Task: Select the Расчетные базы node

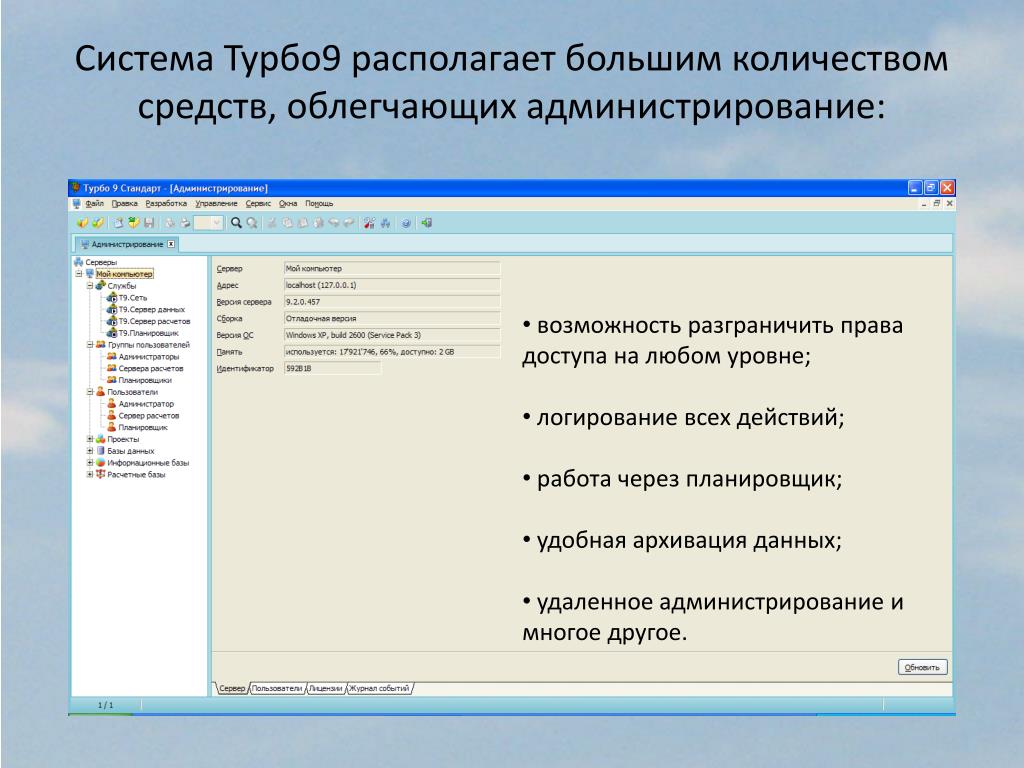Action: [136, 474]
